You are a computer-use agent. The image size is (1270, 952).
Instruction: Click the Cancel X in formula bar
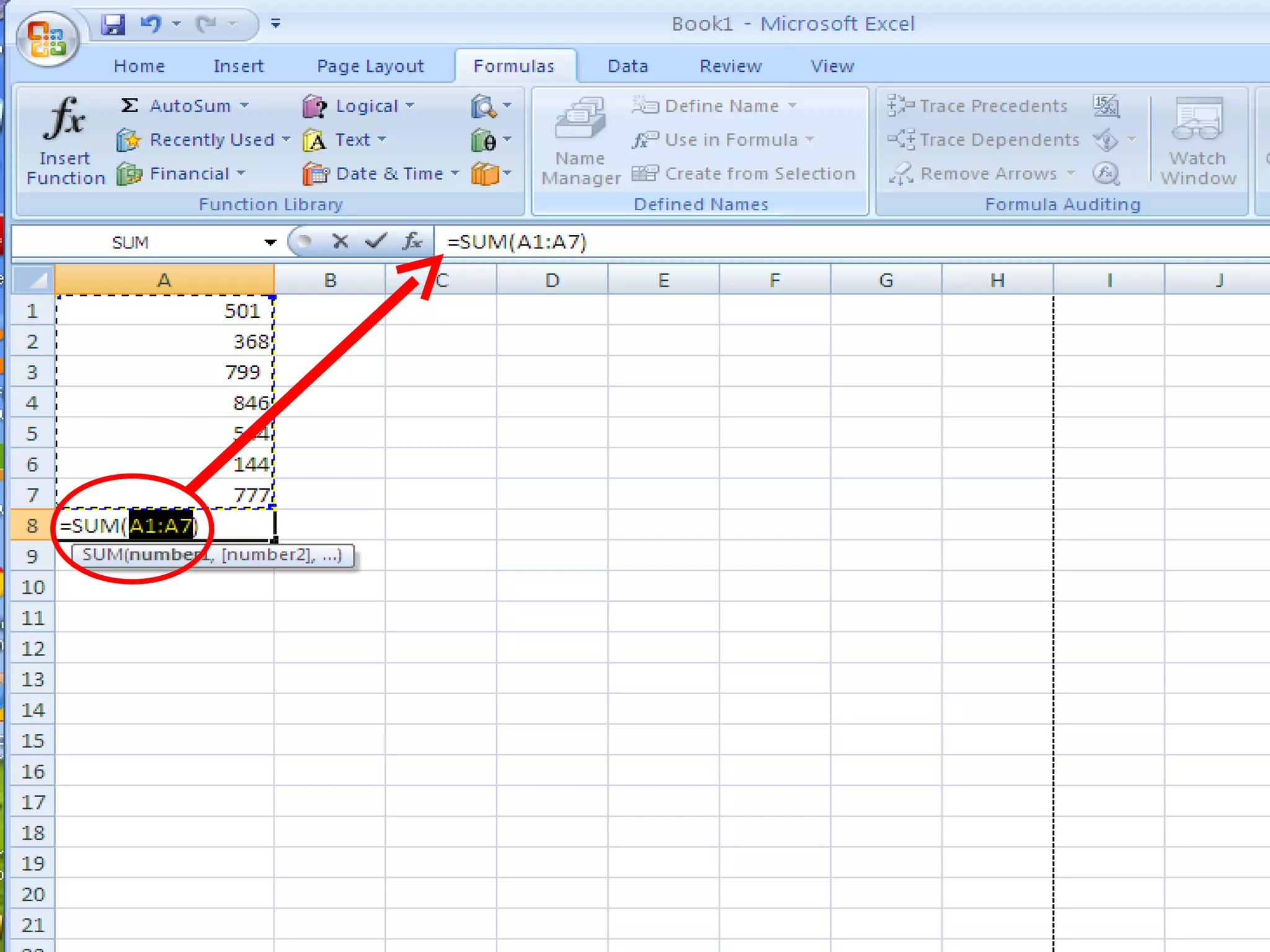(340, 241)
